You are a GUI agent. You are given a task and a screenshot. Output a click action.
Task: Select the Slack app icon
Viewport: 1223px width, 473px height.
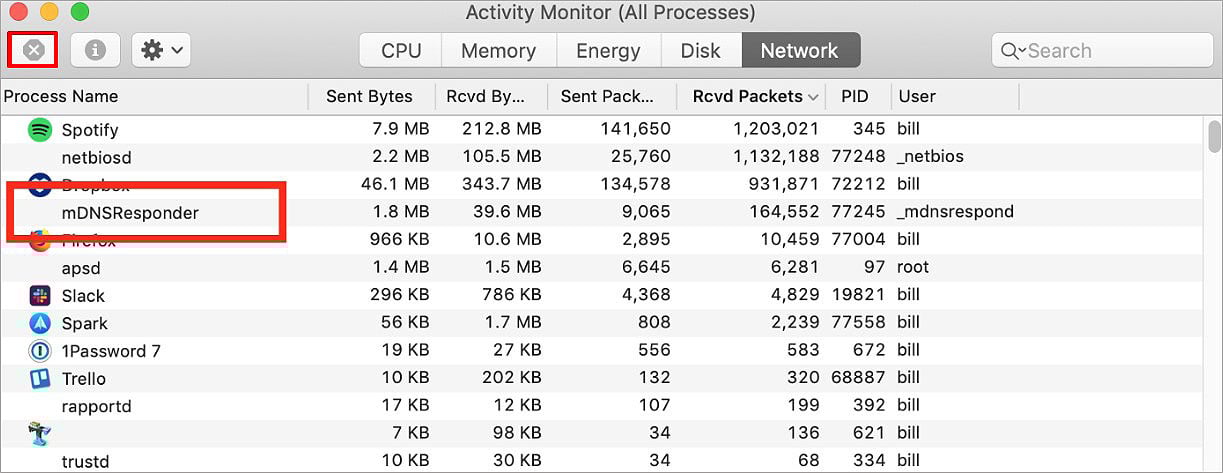click(40, 295)
